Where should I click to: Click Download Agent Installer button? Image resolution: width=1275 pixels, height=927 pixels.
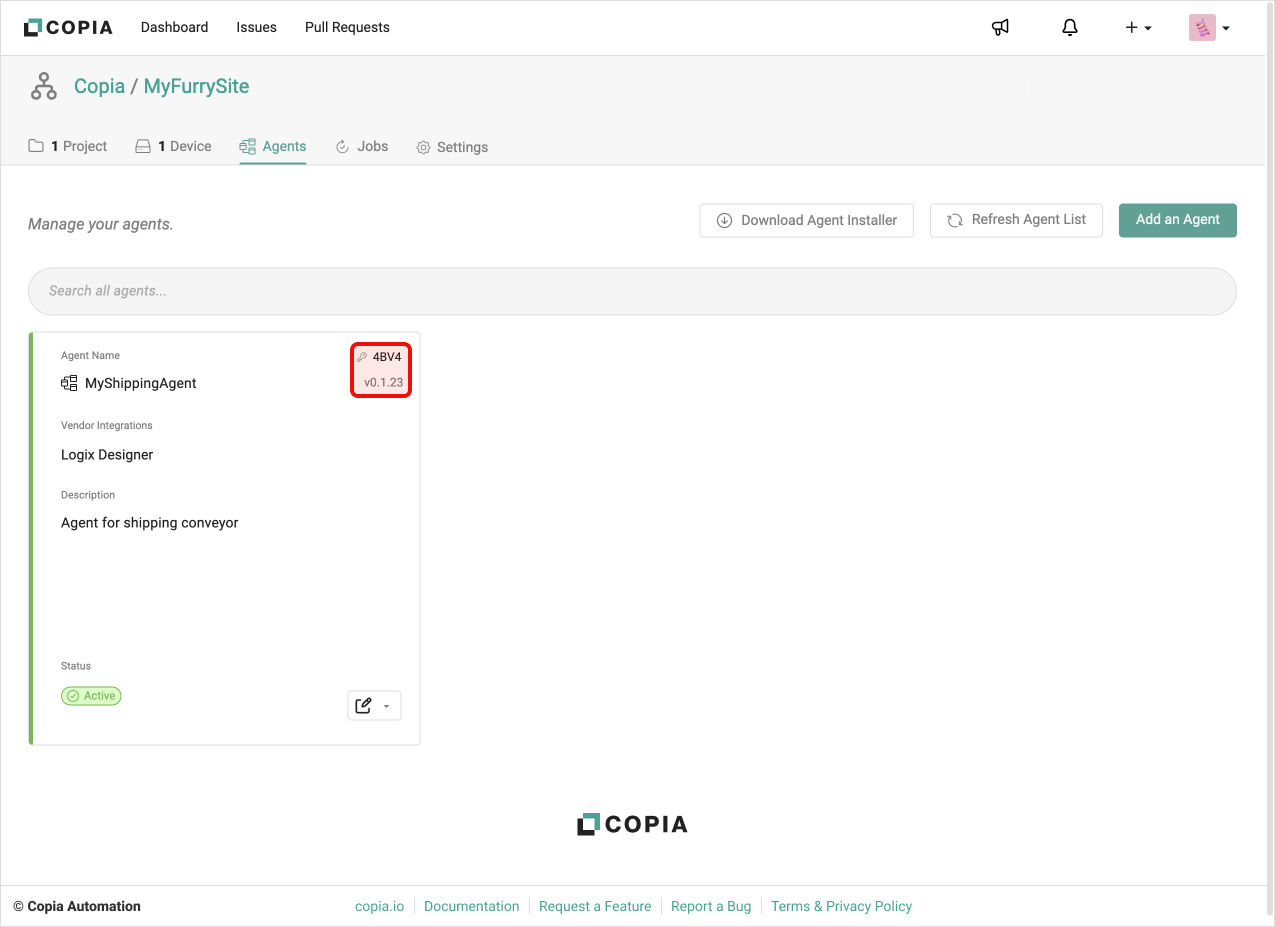[806, 220]
